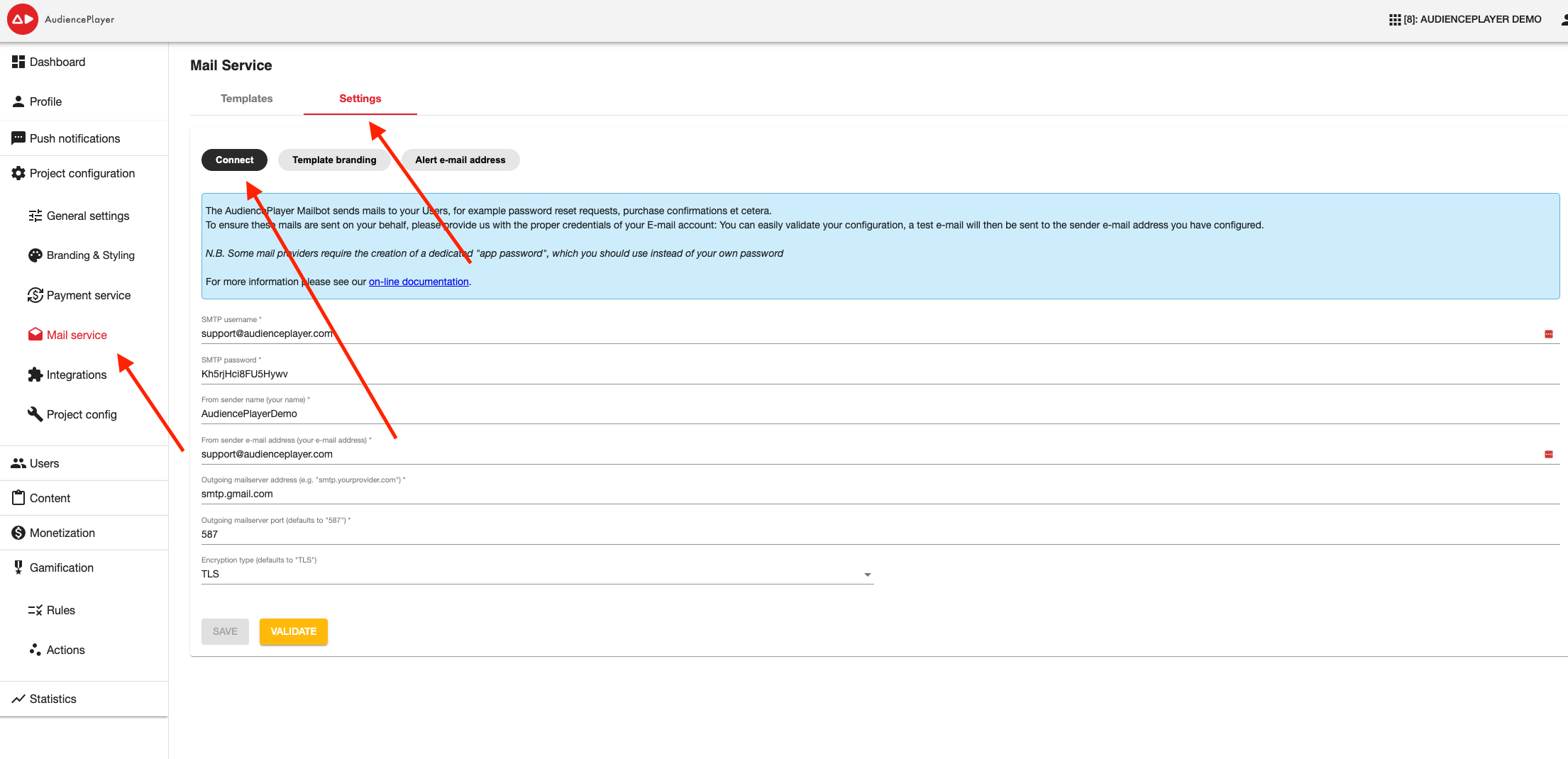Click the AudiencePlayer brand name text
The height and width of the screenshot is (759, 1568).
tap(79, 20)
